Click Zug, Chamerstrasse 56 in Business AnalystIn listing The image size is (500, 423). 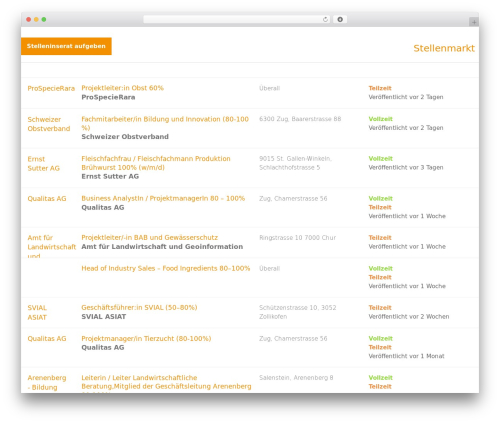293,199
